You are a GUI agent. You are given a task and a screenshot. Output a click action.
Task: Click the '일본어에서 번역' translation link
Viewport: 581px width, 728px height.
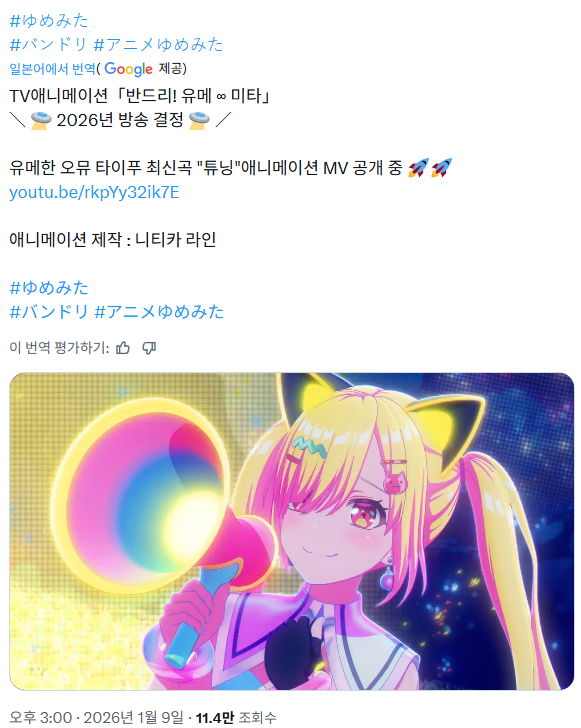tap(52, 69)
